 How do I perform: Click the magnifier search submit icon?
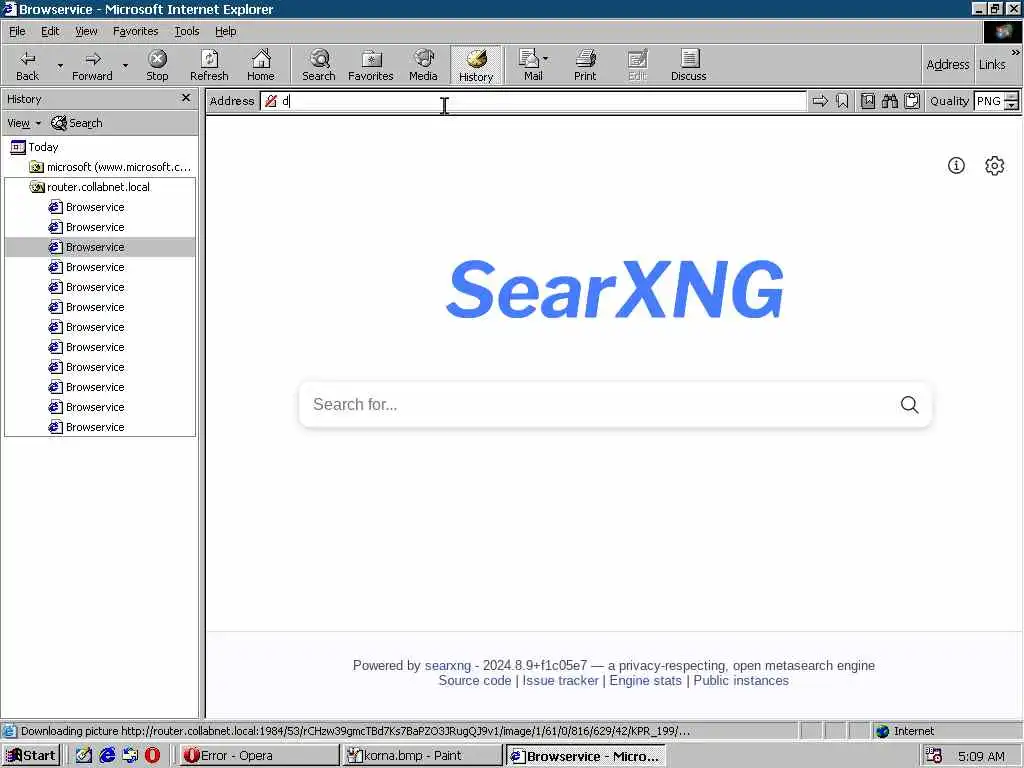tap(910, 405)
